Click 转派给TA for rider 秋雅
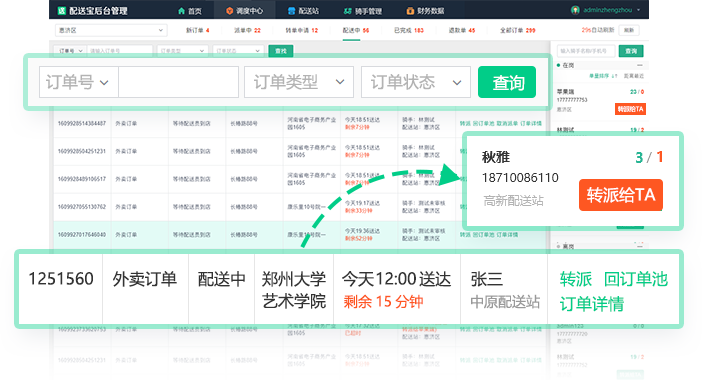Image resolution: width=702 pixels, height=380 pixels. pyautogui.click(x=621, y=195)
